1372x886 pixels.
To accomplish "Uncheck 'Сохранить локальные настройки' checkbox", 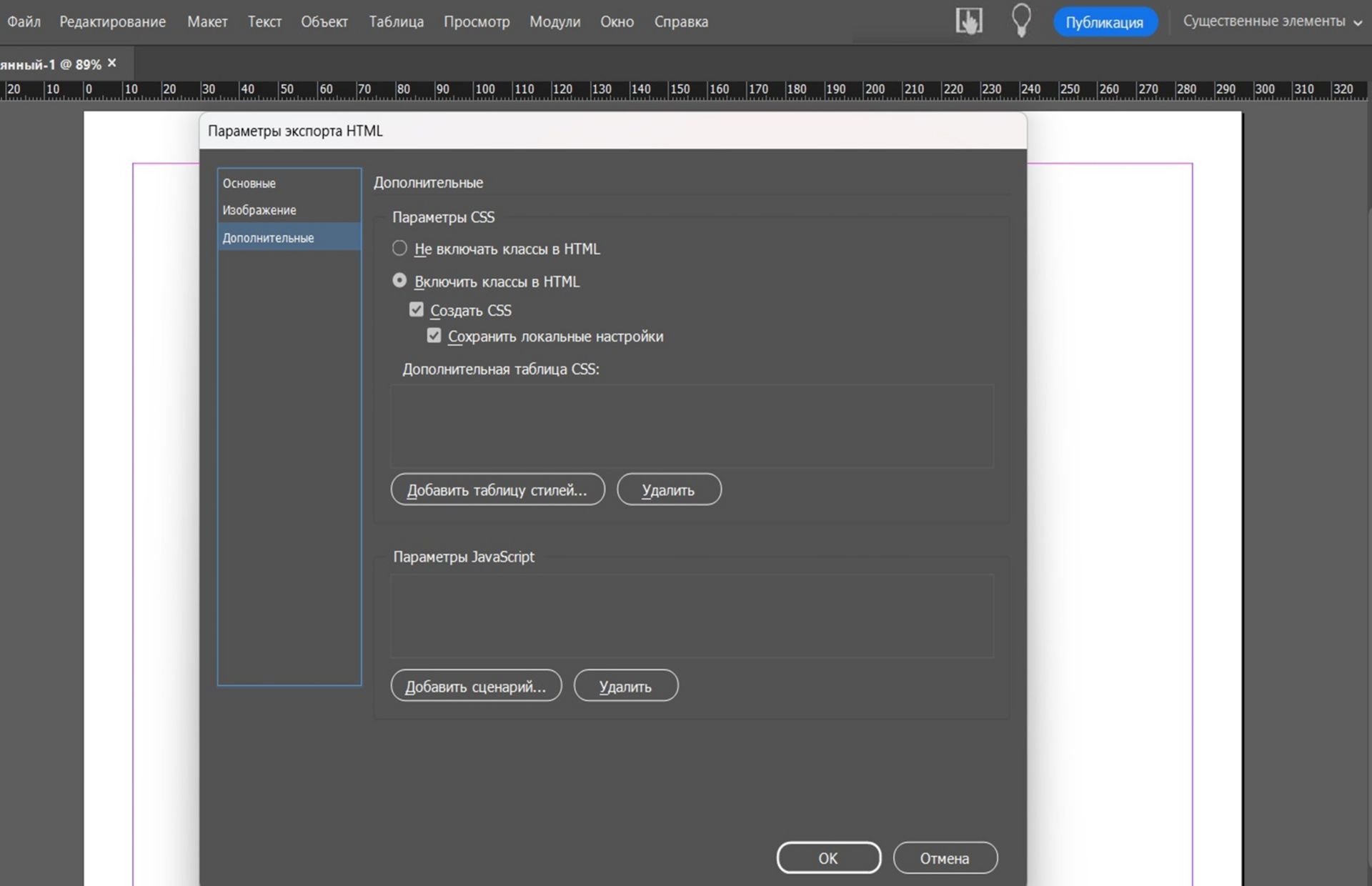I will click(x=434, y=336).
